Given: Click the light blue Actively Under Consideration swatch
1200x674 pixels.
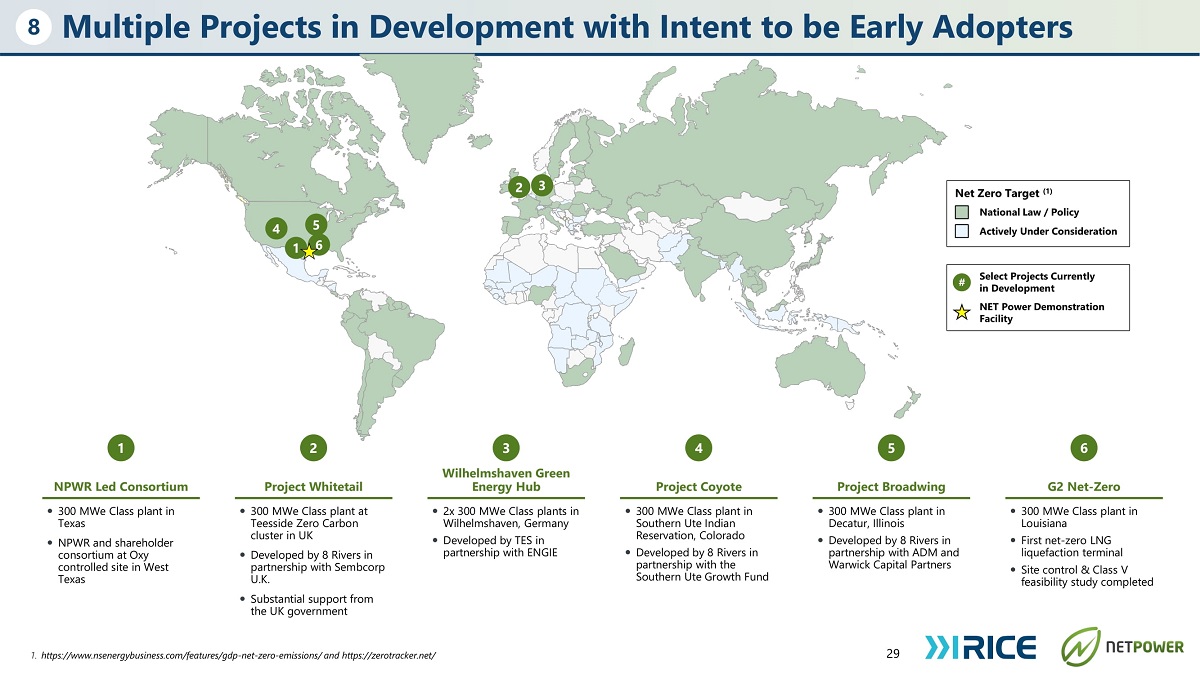Looking at the screenshot, I should coord(961,231).
